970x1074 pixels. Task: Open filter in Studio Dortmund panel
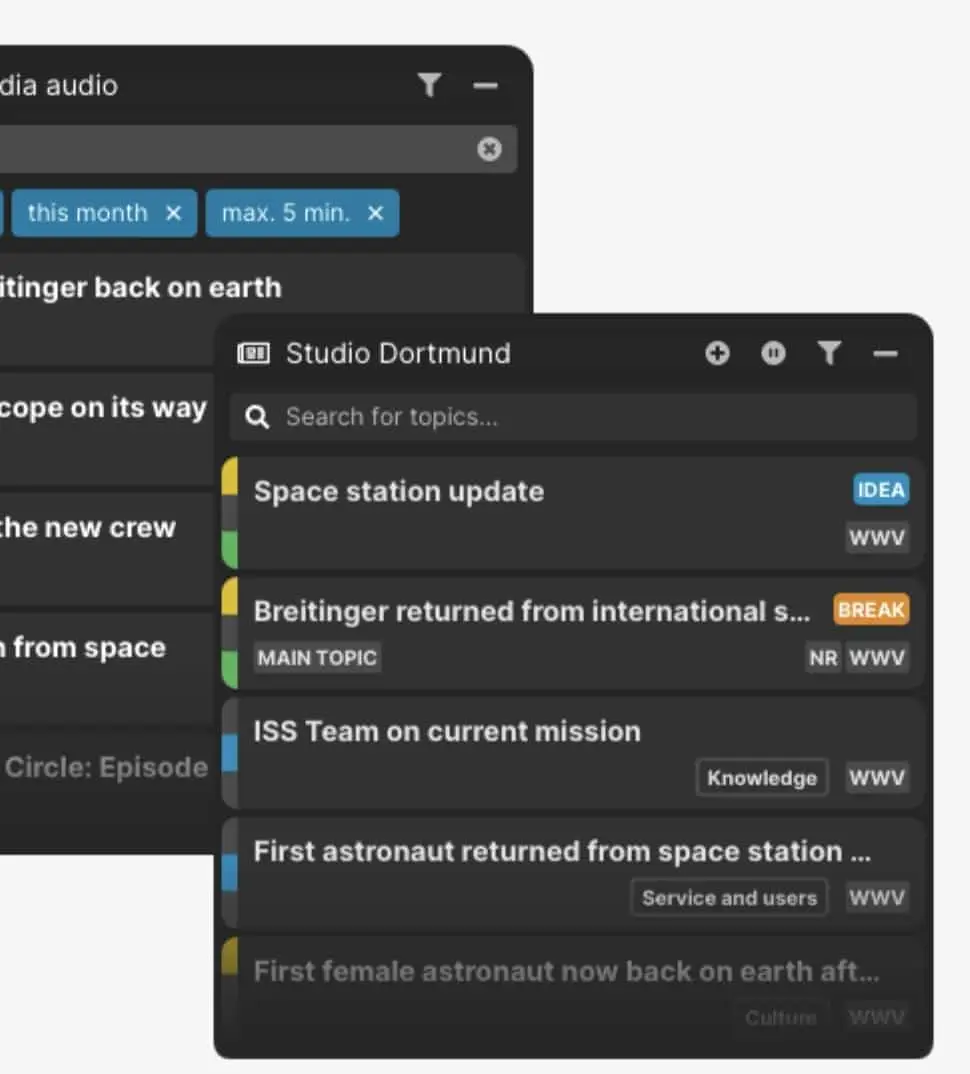[x=829, y=353]
